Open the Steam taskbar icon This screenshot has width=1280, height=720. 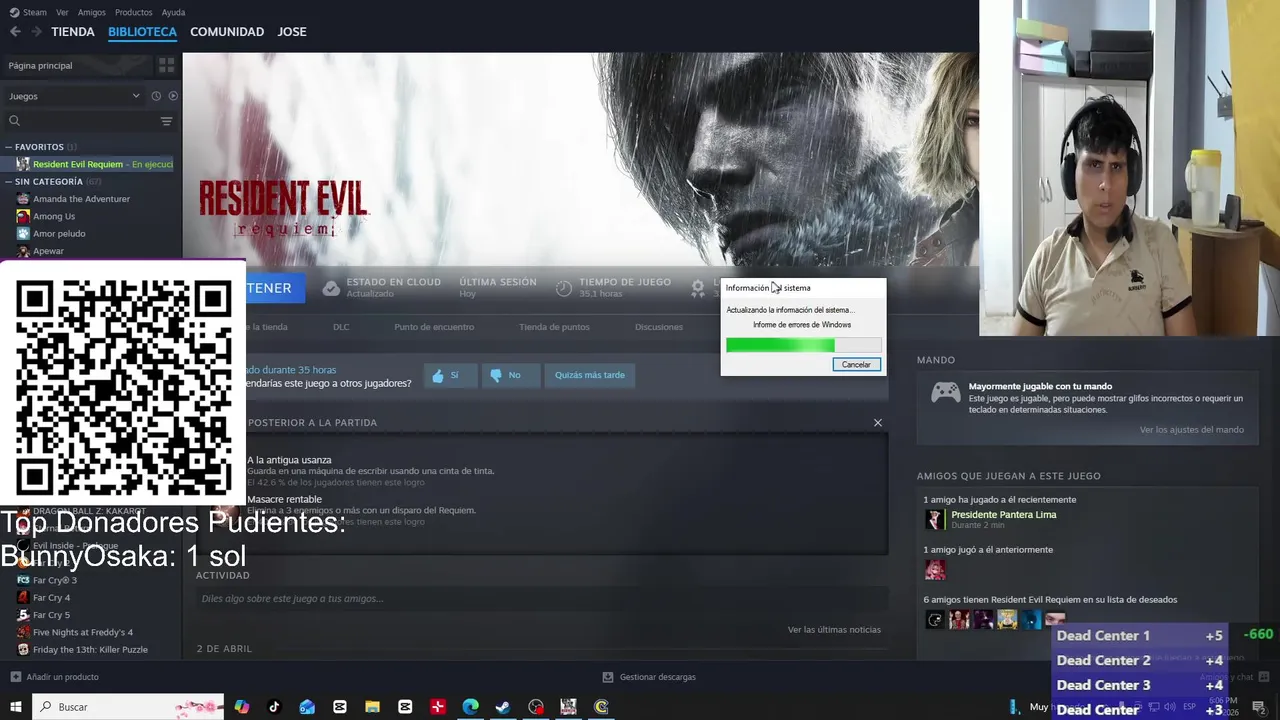tap(503, 707)
